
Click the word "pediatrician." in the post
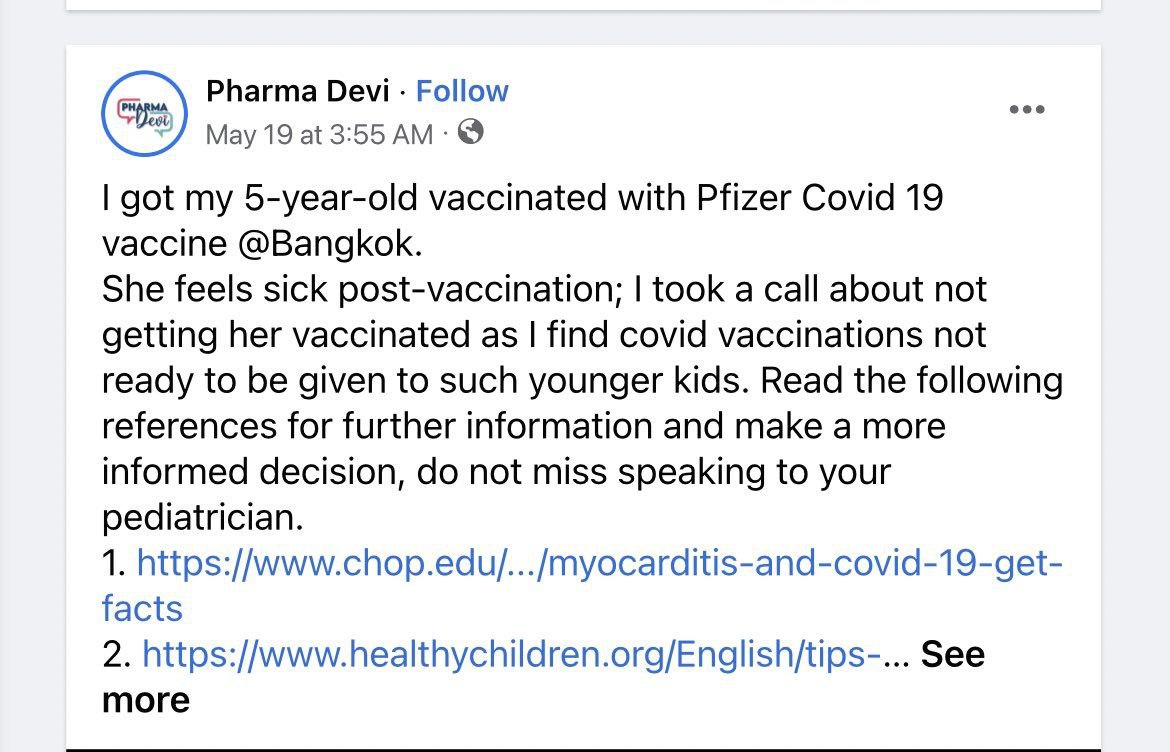(x=201, y=517)
